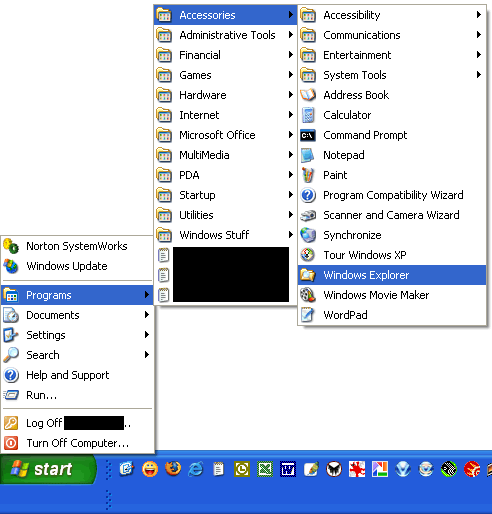Launch Internet Explorer from Quick Launch

(x=196, y=469)
